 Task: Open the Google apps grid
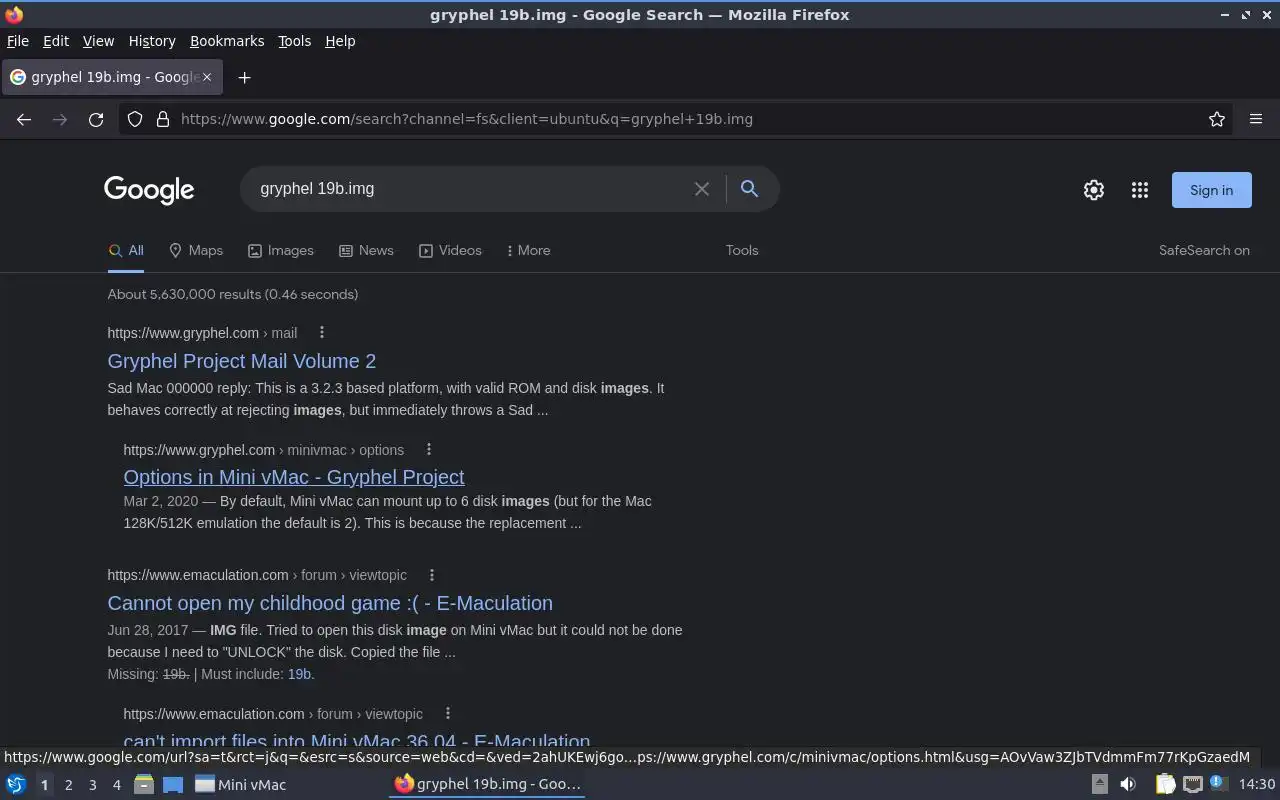click(1140, 190)
